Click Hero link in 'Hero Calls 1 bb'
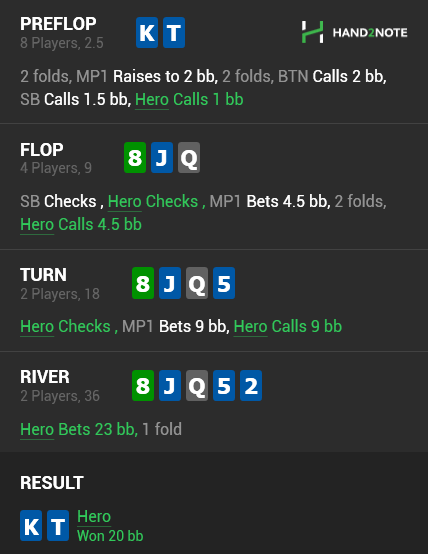 [152, 99]
